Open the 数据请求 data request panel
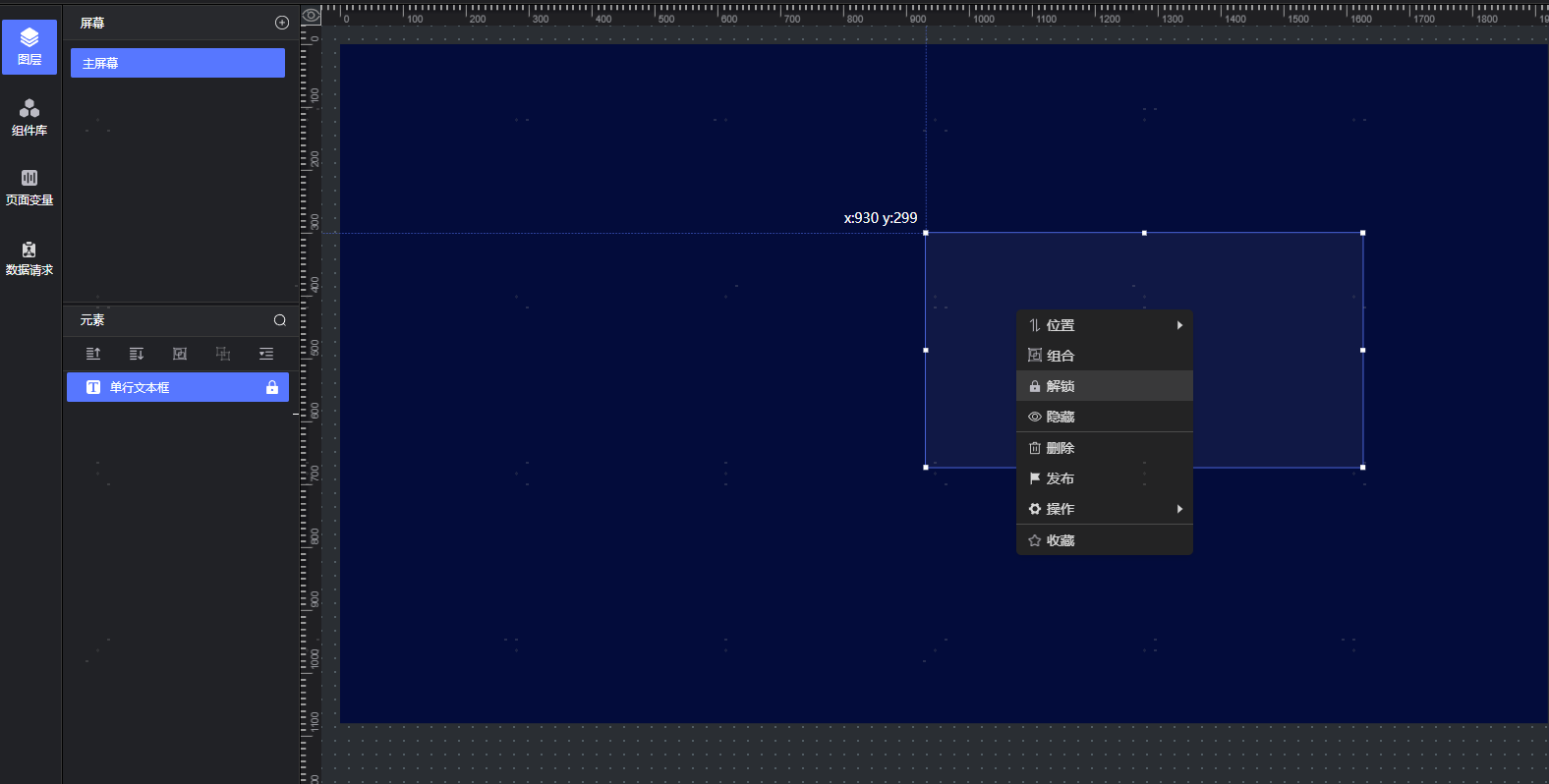 [x=29, y=257]
